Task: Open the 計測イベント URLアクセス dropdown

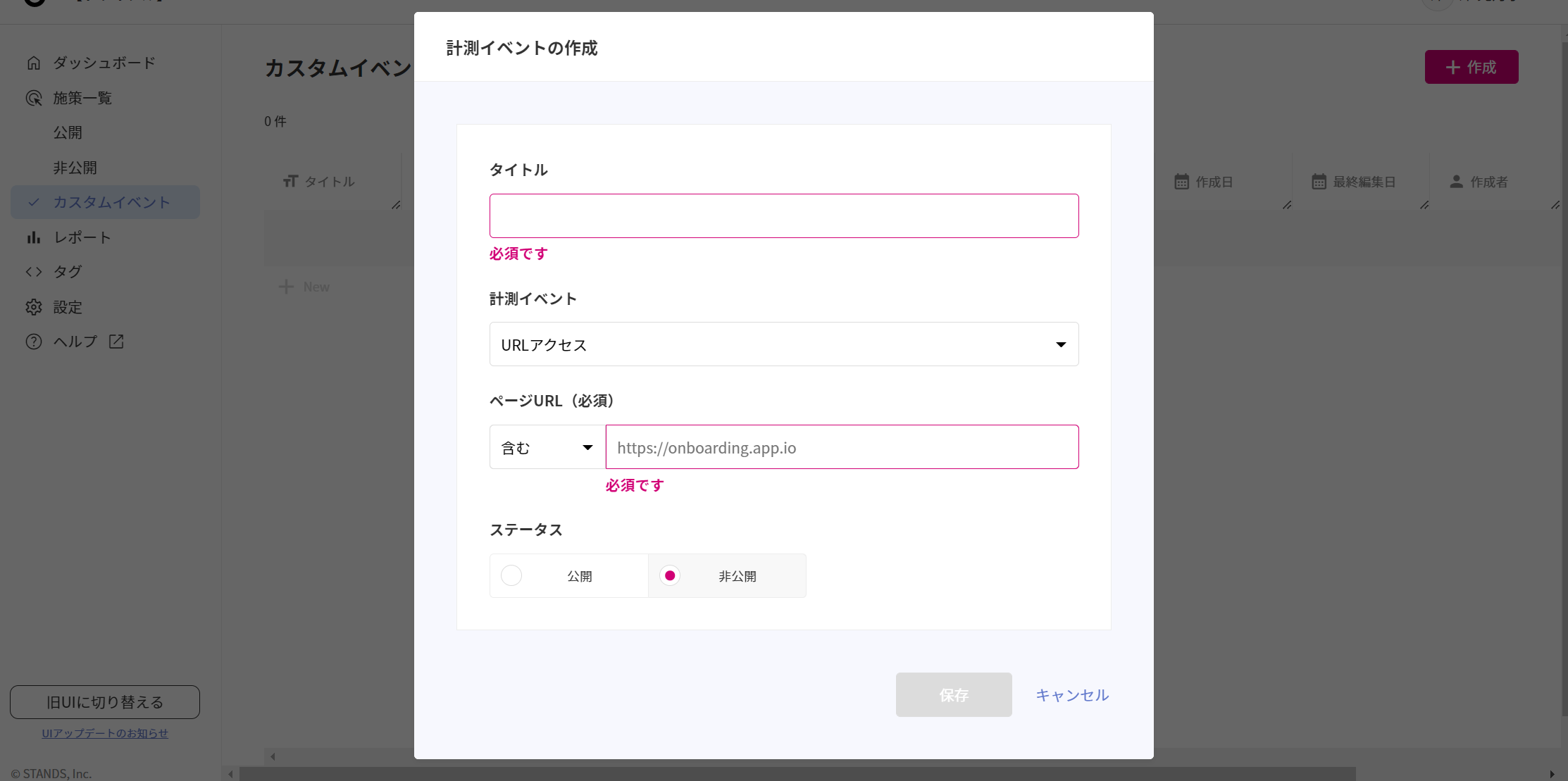Action: 784,344
